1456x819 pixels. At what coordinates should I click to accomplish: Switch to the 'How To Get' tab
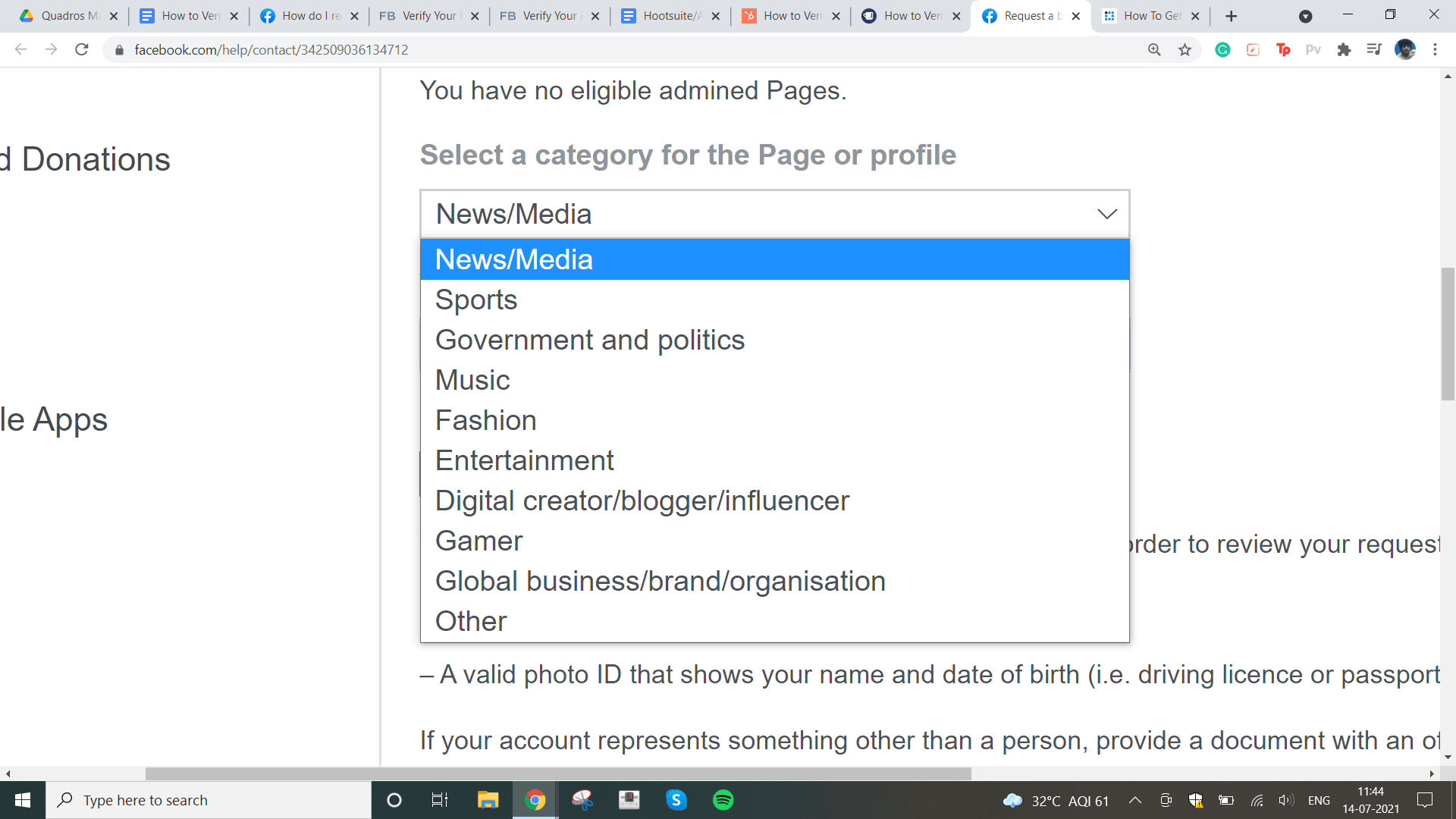1152,15
